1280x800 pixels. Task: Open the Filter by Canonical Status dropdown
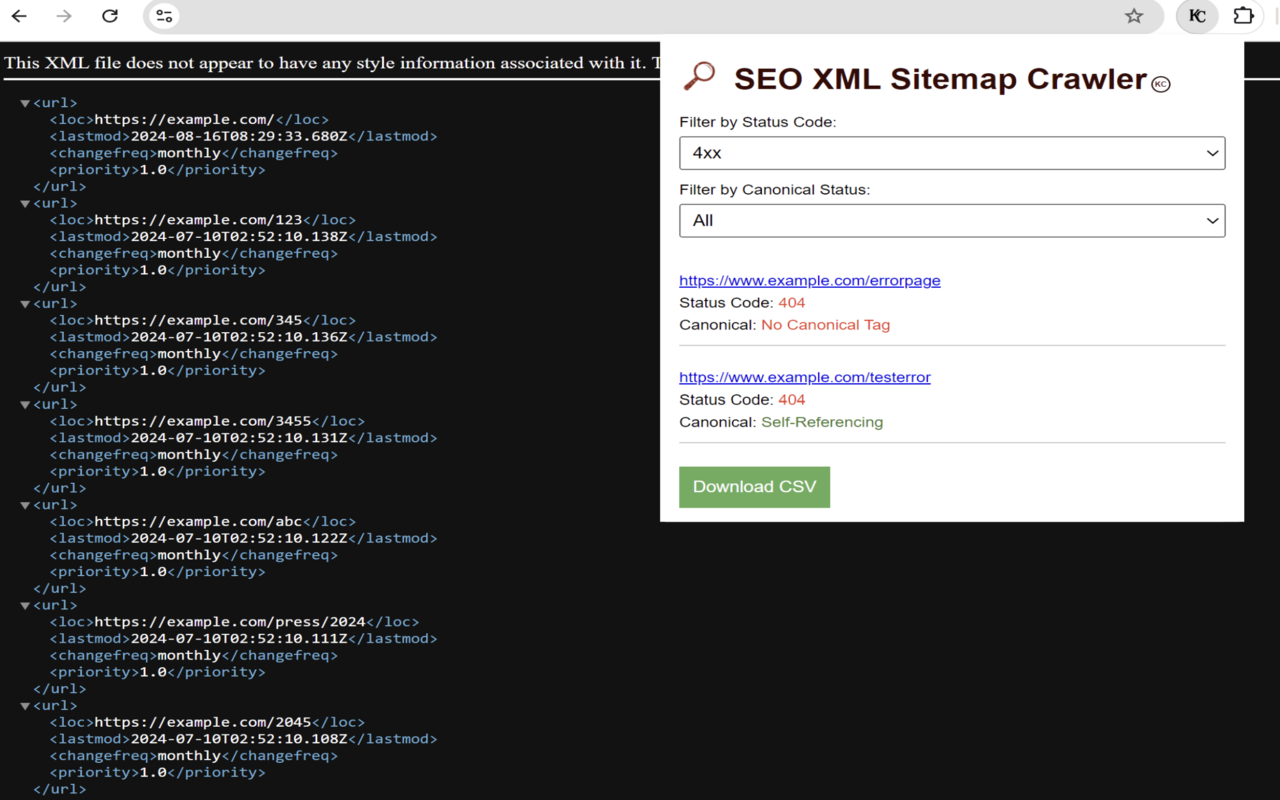pyautogui.click(x=951, y=220)
